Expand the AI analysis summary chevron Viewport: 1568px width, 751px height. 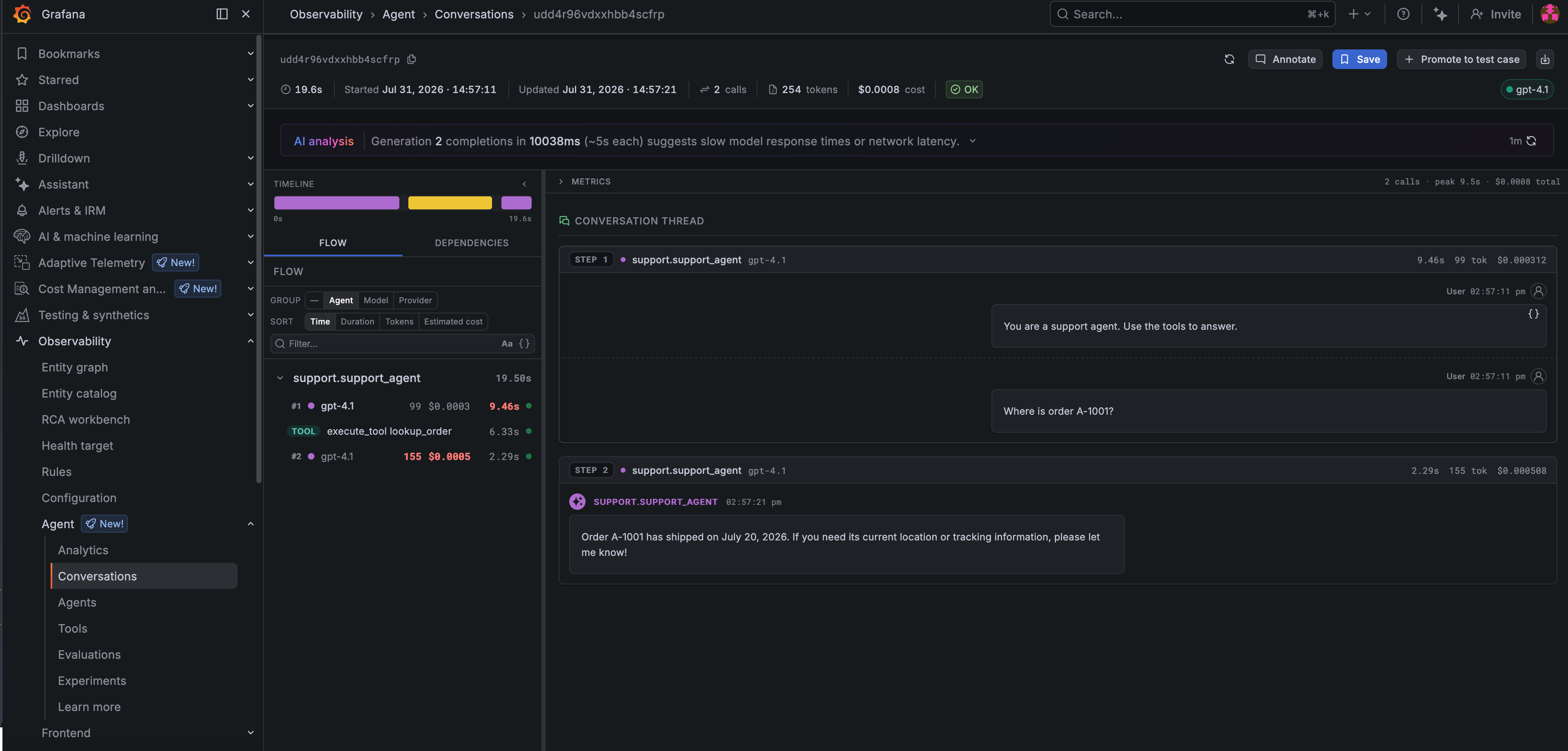[x=973, y=141]
